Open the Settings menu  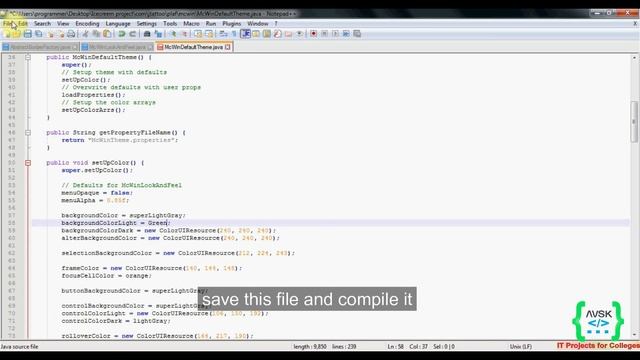147,24
